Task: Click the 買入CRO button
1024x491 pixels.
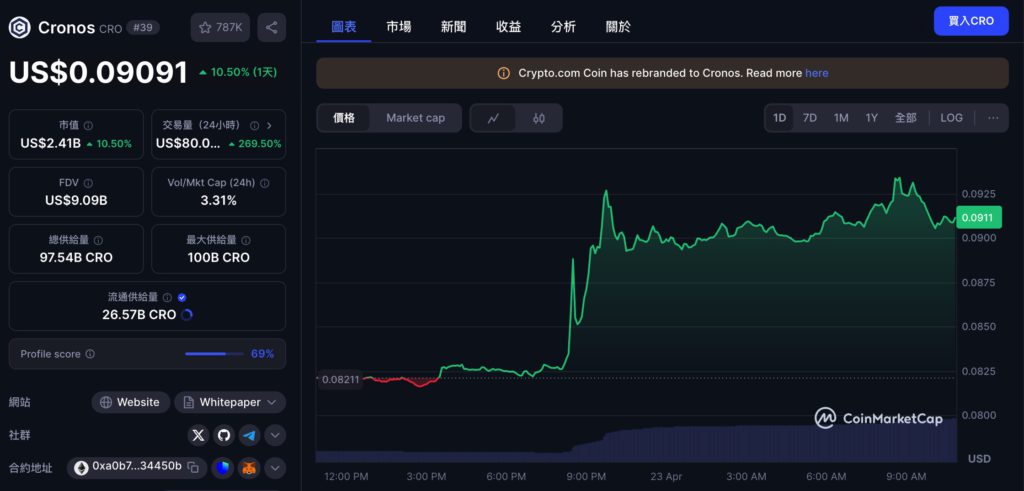Action: pos(970,21)
